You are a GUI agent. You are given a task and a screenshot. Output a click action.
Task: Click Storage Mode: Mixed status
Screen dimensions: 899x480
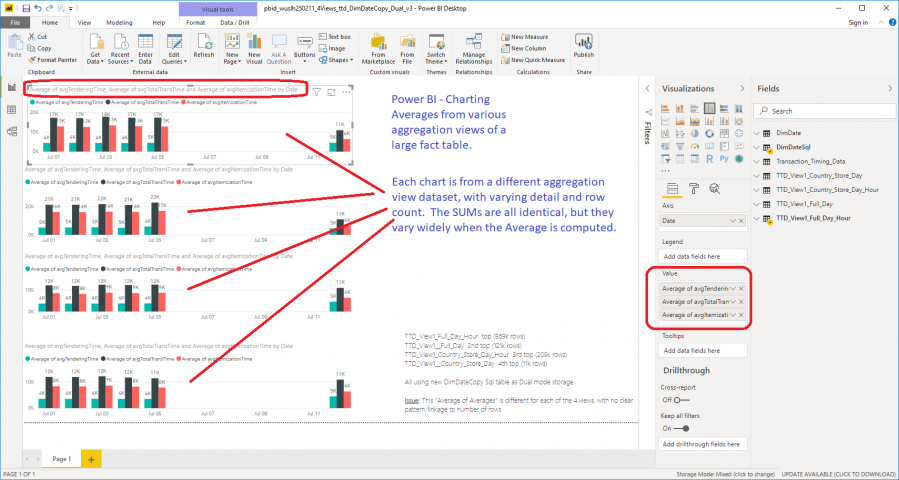726,474
